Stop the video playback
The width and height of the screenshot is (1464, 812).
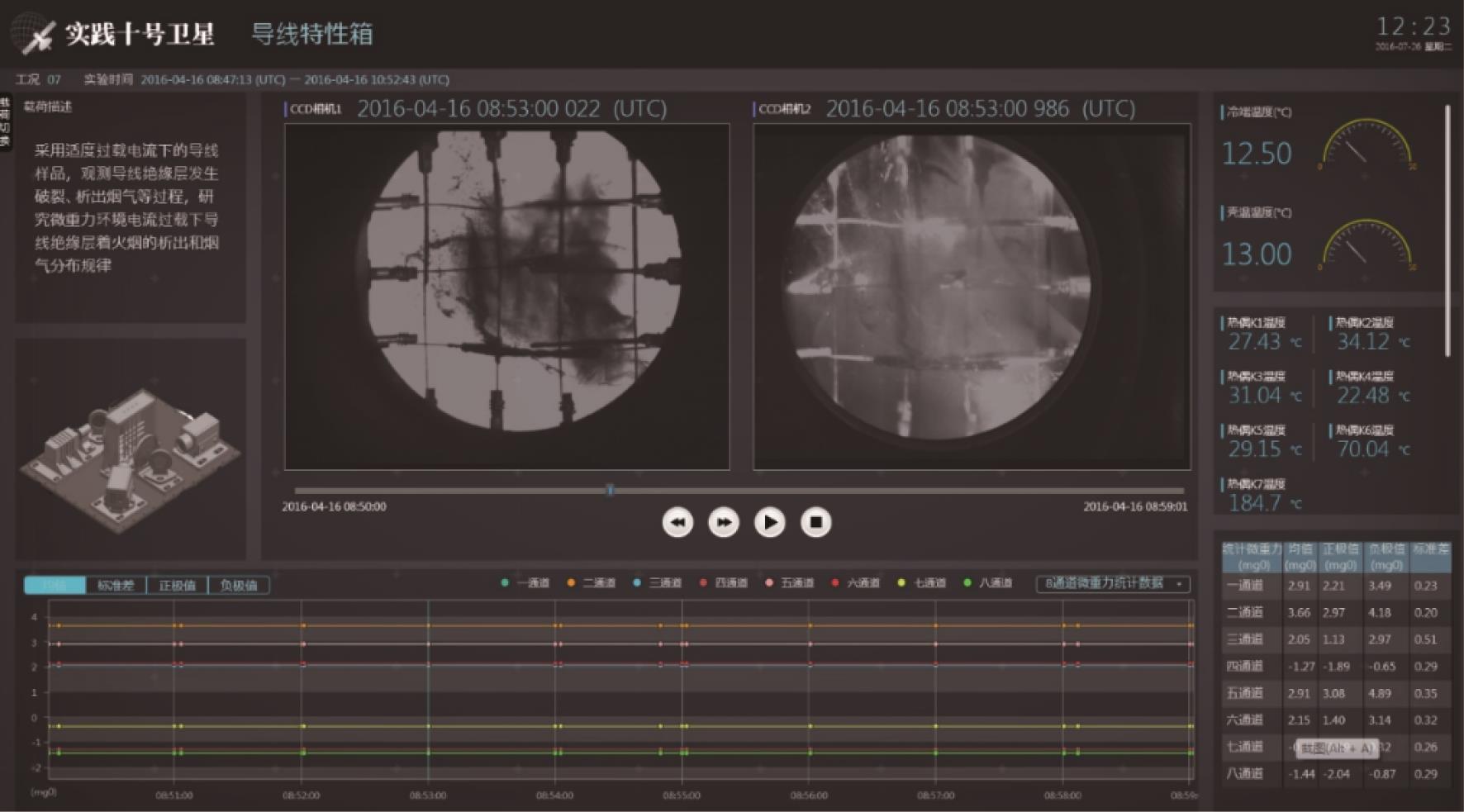tap(816, 522)
